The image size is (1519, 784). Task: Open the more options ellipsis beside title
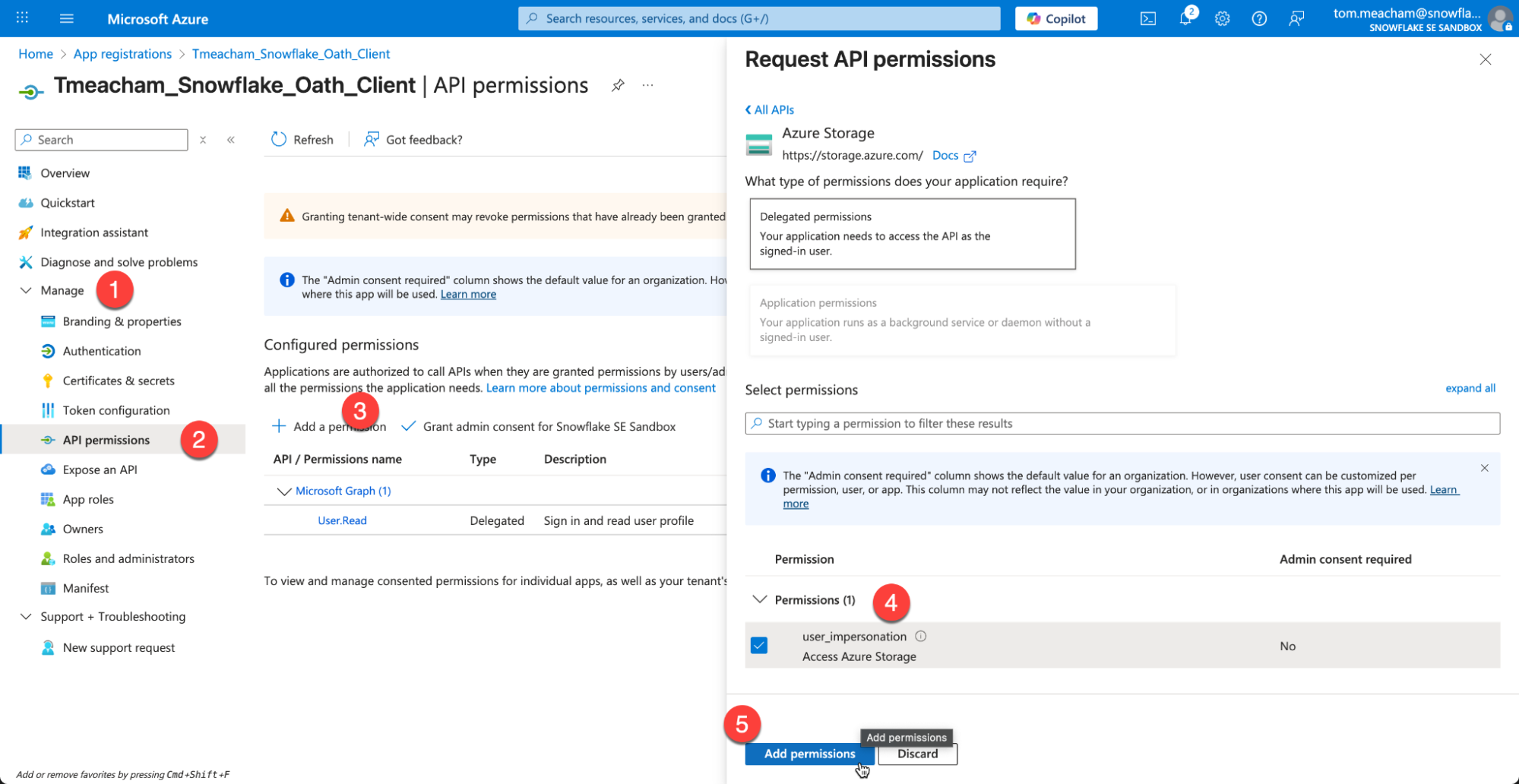647,85
